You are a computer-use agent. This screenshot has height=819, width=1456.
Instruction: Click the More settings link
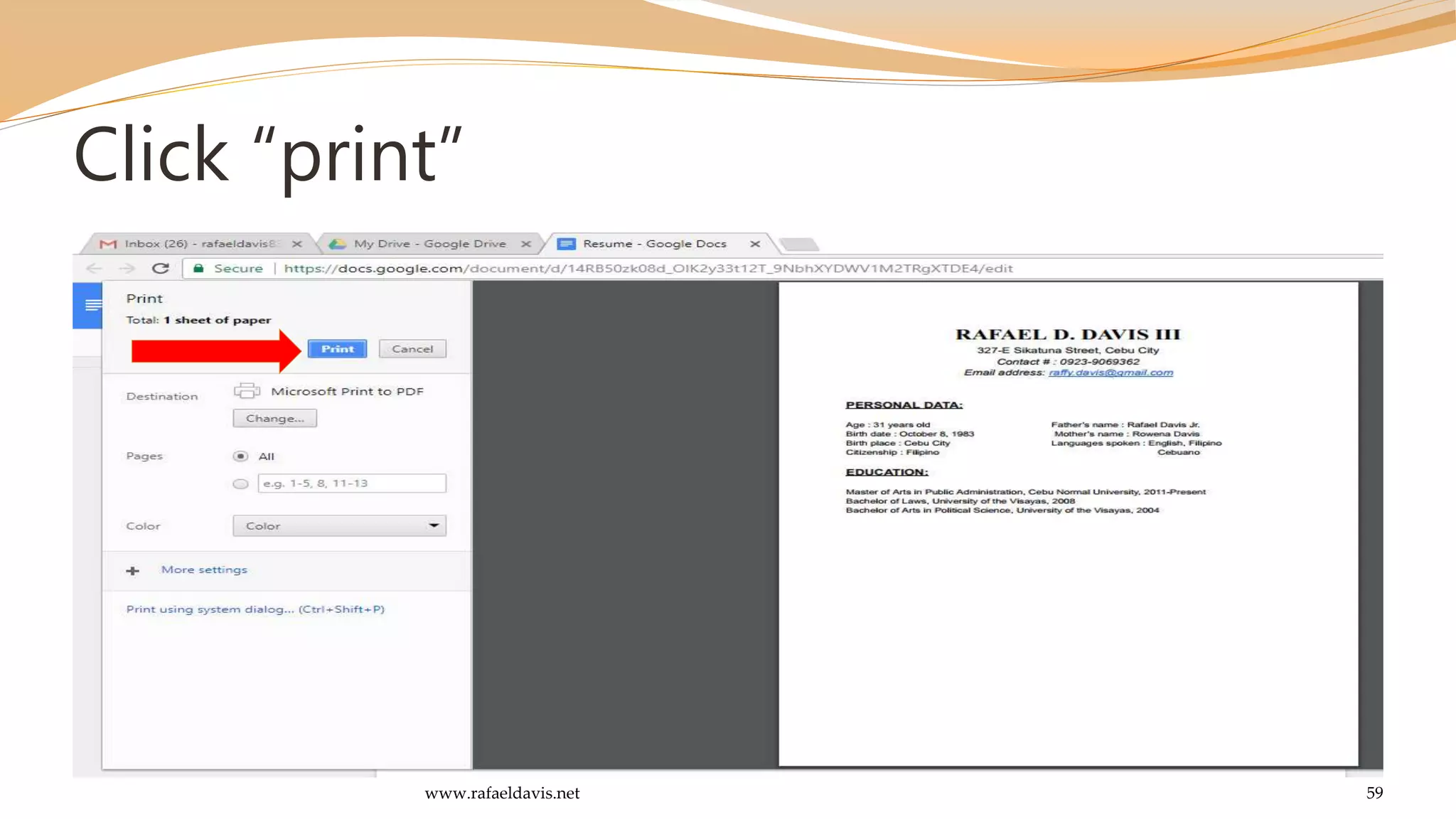tap(204, 570)
